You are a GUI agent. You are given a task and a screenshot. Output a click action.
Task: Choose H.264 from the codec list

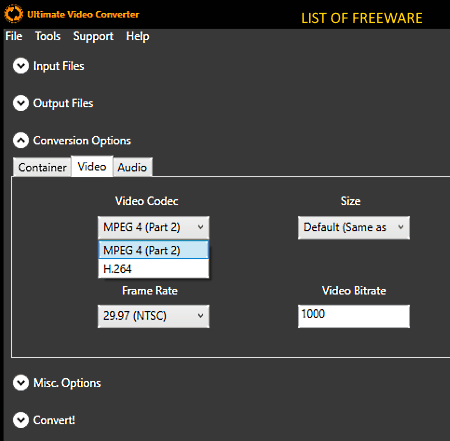click(154, 269)
